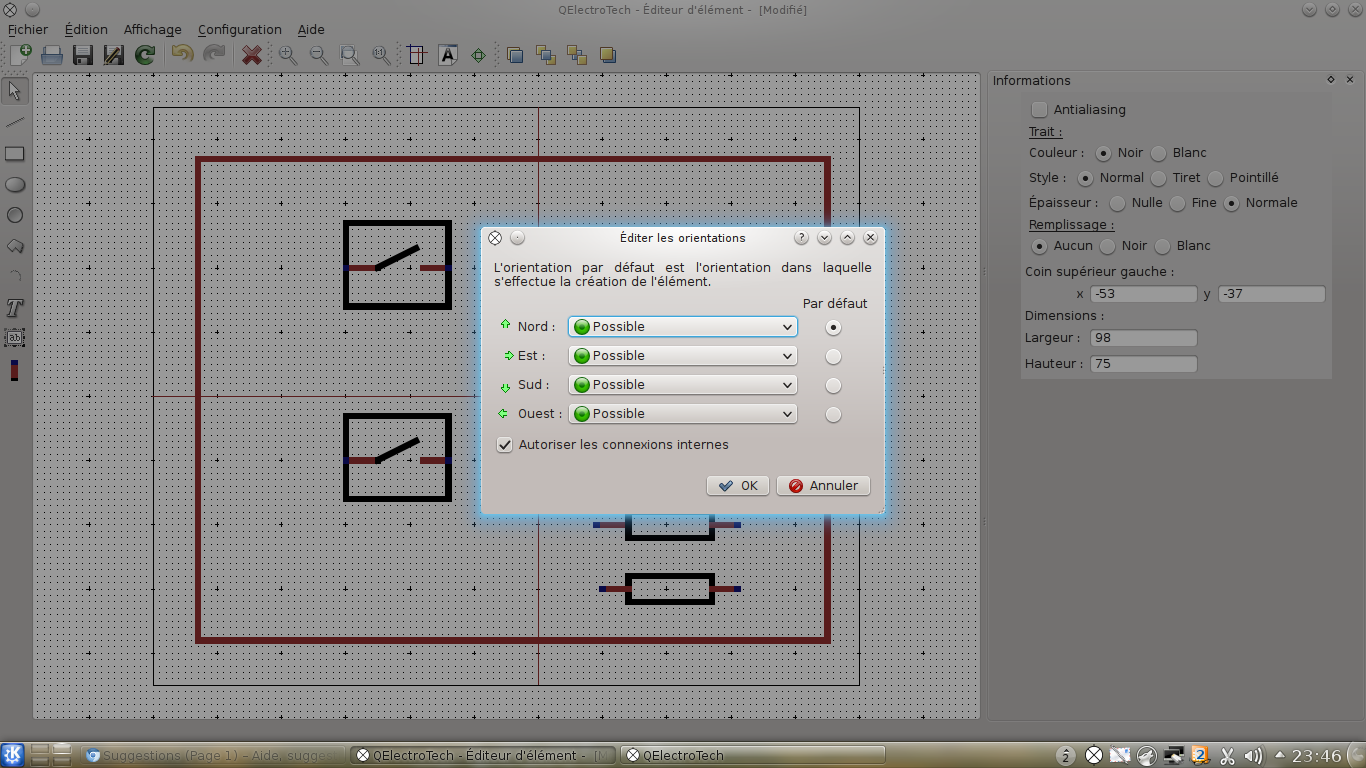Select Blanc for Couleur
Image resolution: width=1366 pixels, height=768 pixels.
(x=1158, y=154)
